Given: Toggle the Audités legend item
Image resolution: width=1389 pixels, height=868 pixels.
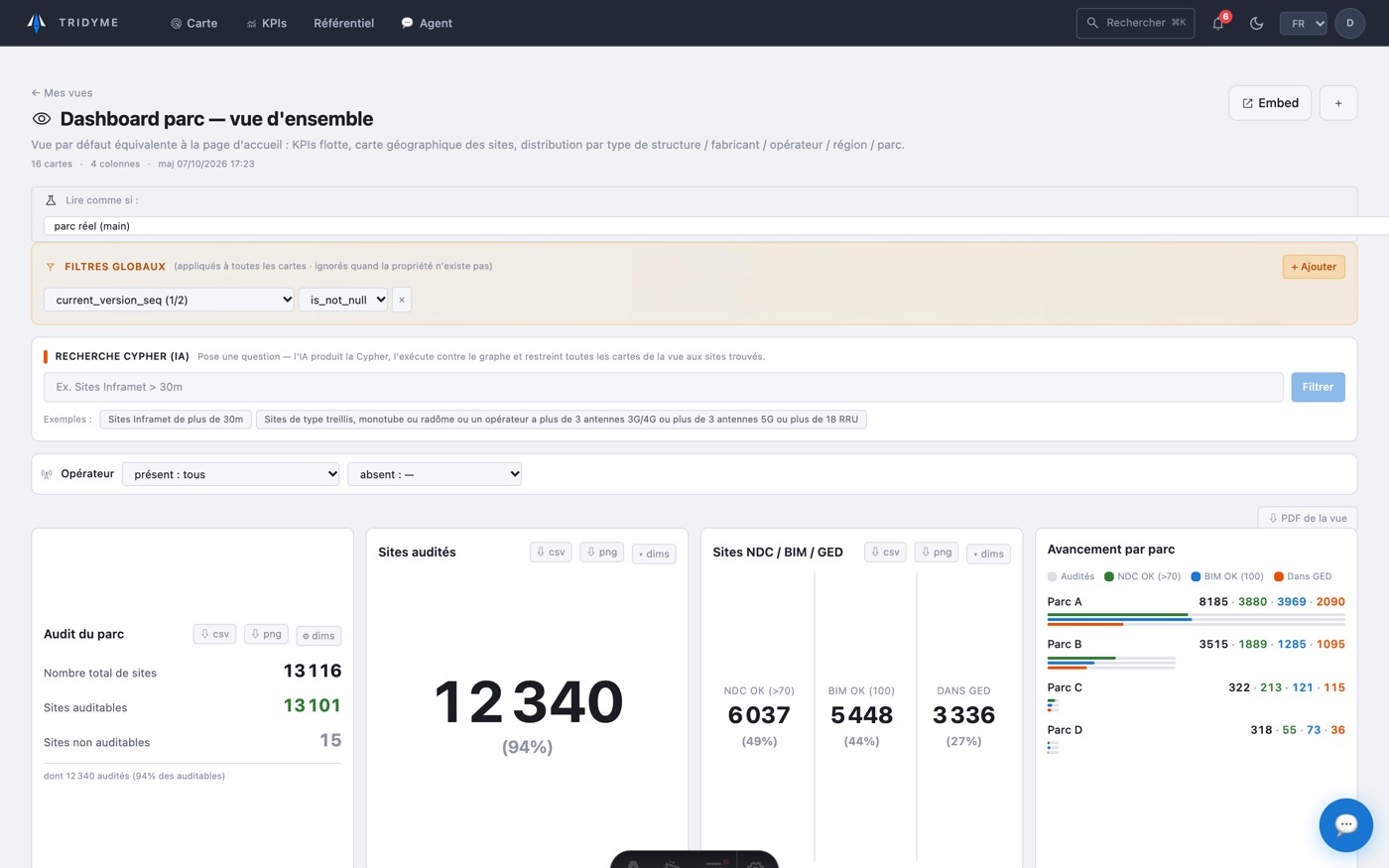Looking at the screenshot, I should coord(1071,576).
